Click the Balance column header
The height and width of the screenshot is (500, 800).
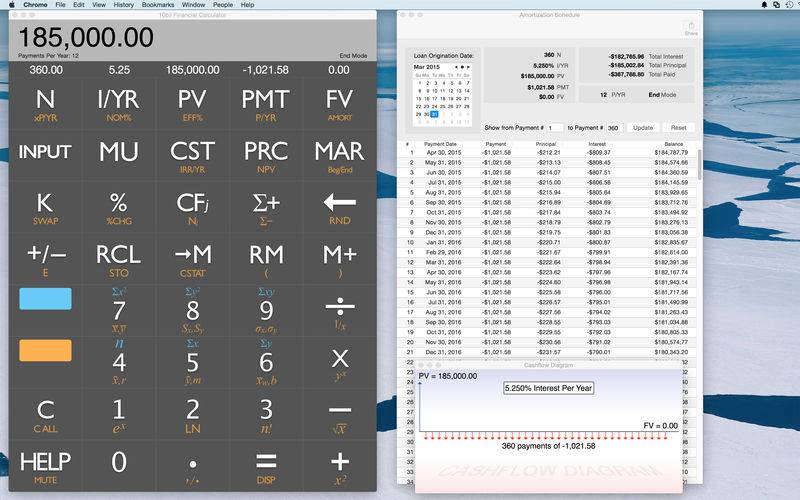pos(673,144)
